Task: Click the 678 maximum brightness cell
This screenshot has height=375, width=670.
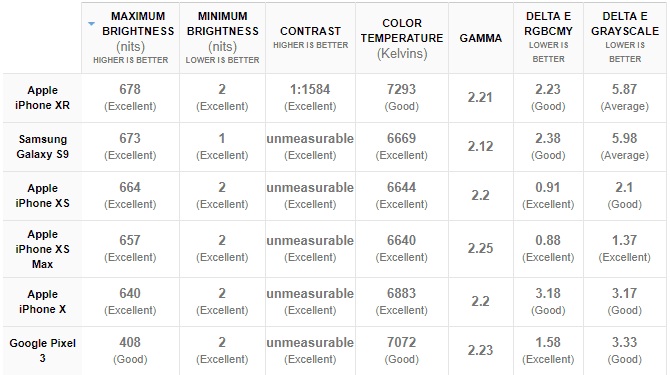Action: point(130,98)
